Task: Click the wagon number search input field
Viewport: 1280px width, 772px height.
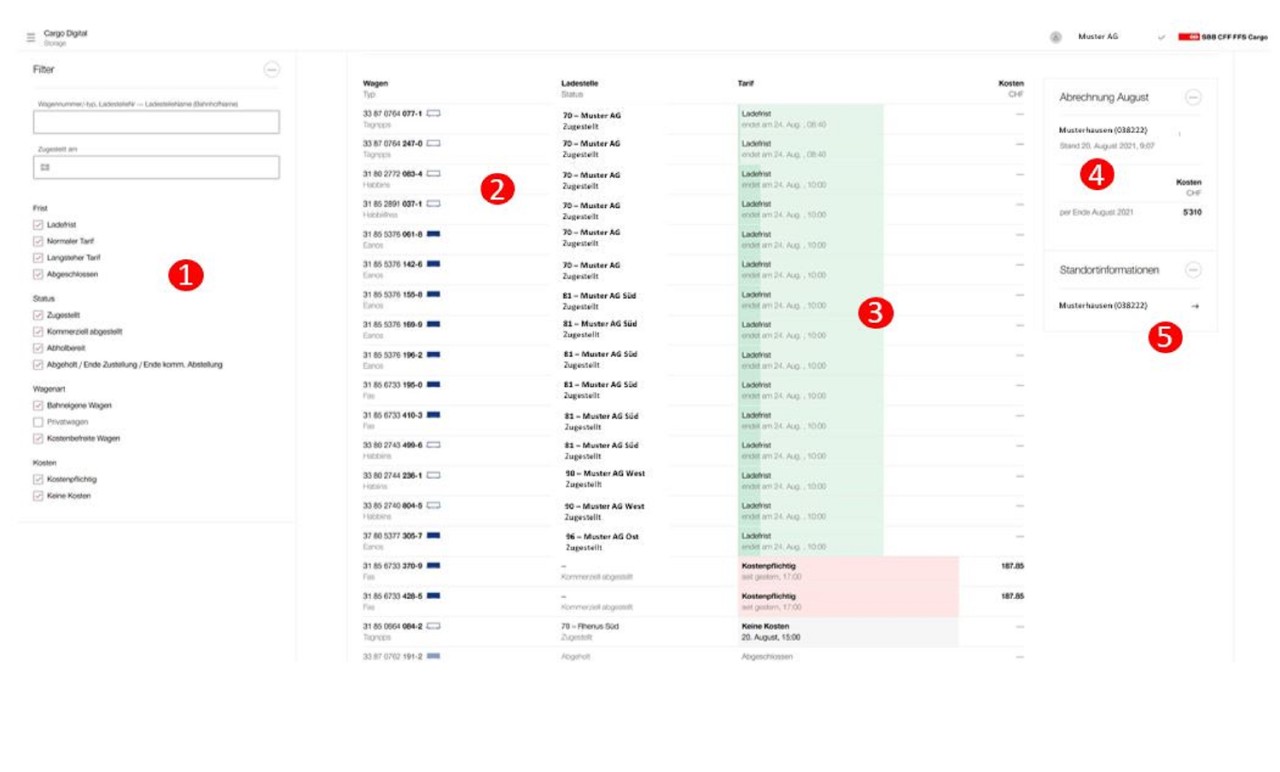Action: (x=156, y=122)
